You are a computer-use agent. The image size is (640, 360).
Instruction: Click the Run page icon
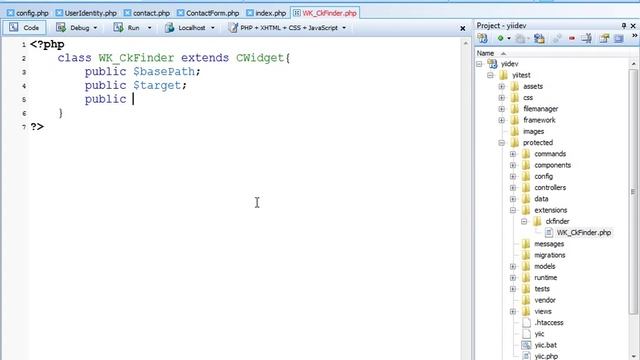(x=118, y=27)
